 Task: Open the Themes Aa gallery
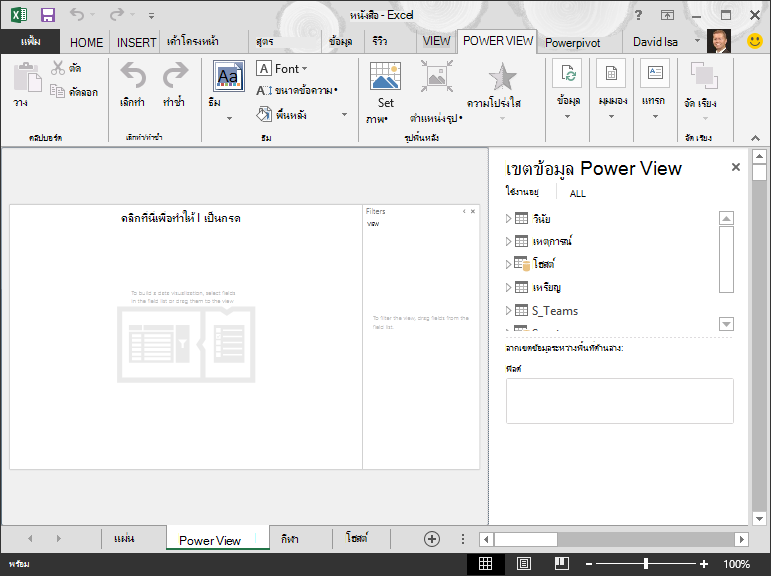(229, 76)
